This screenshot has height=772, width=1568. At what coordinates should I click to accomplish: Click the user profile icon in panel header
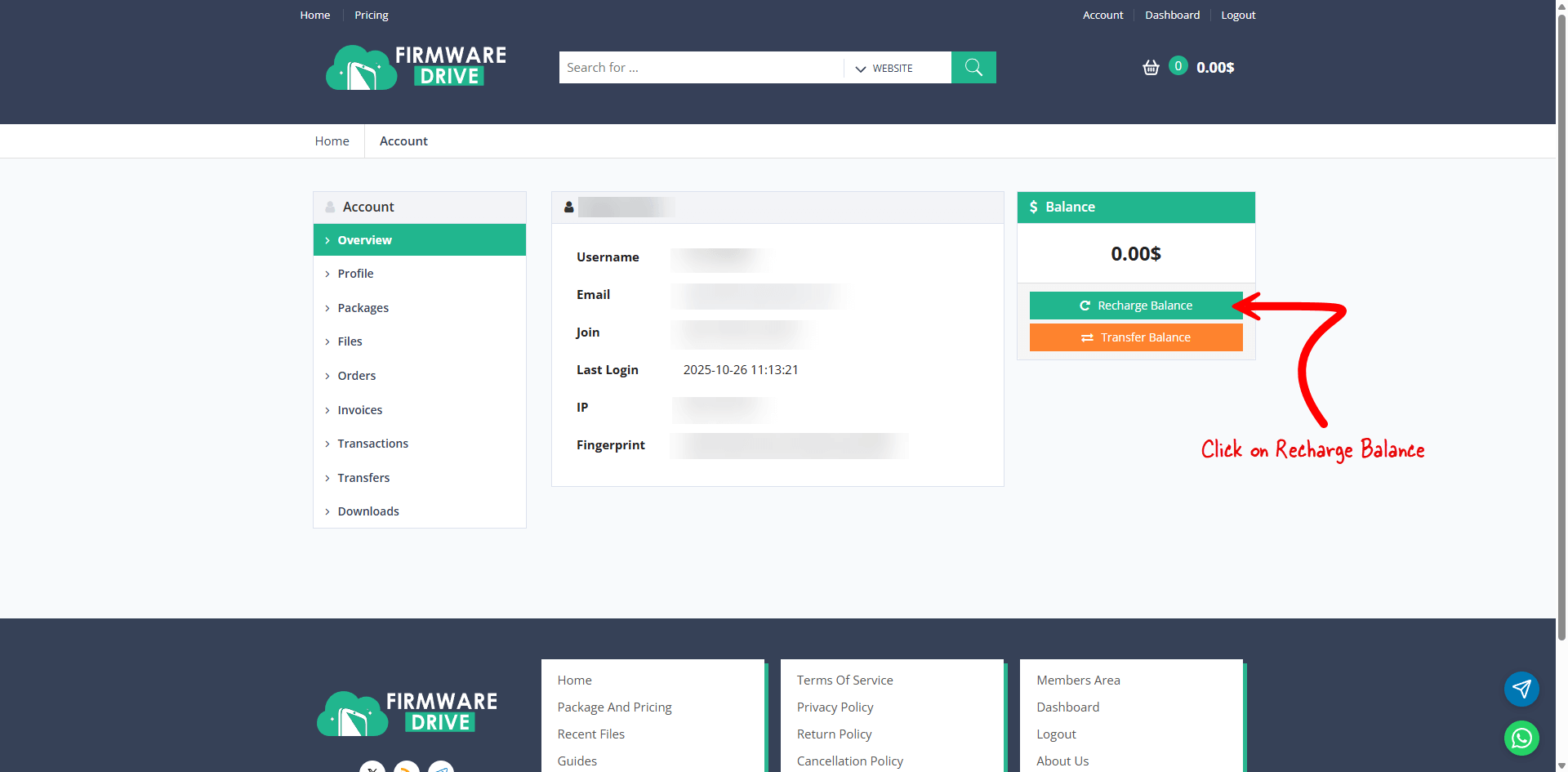click(569, 208)
